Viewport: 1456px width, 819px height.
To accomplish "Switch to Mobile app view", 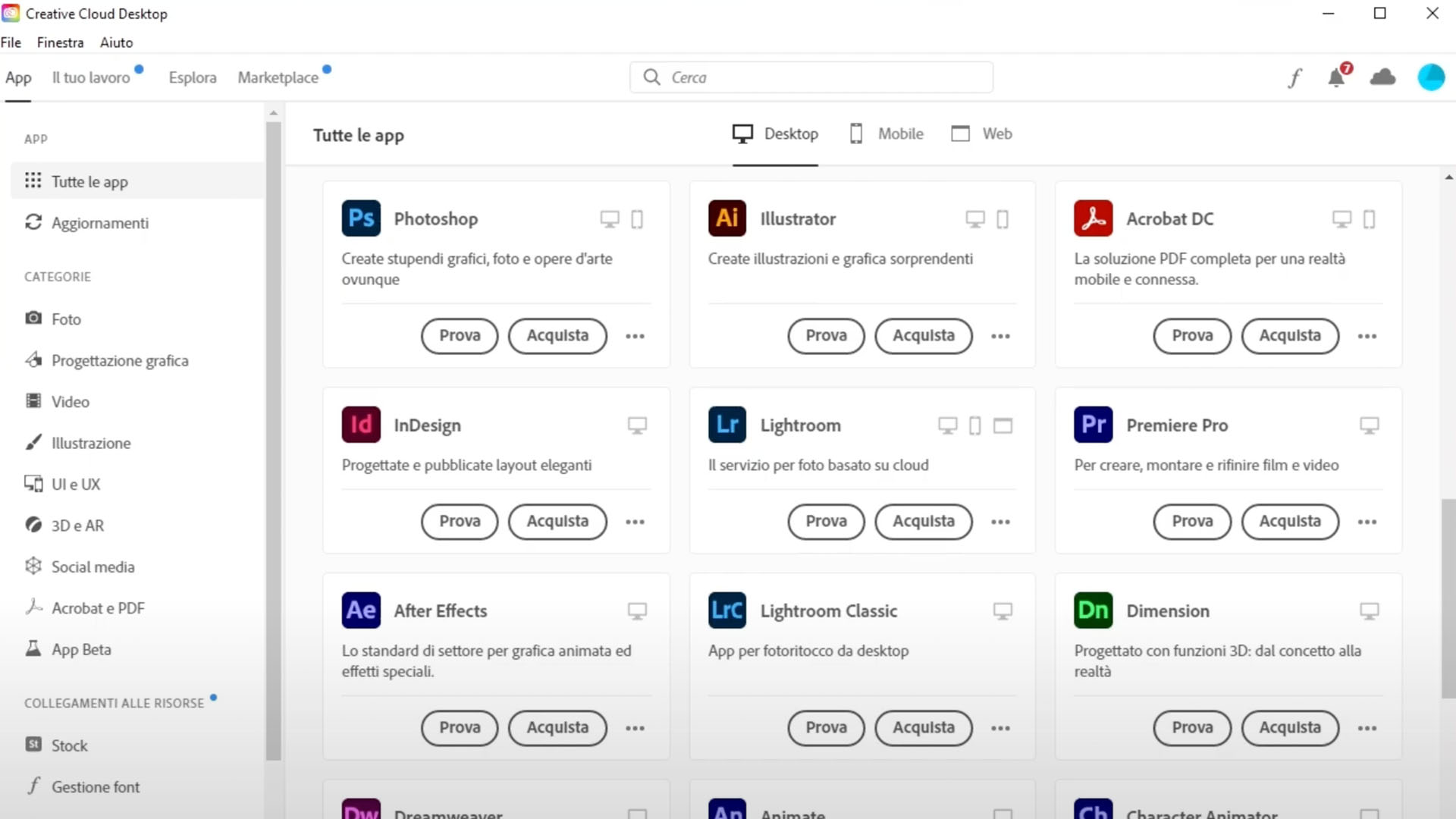I will (x=885, y=133).
